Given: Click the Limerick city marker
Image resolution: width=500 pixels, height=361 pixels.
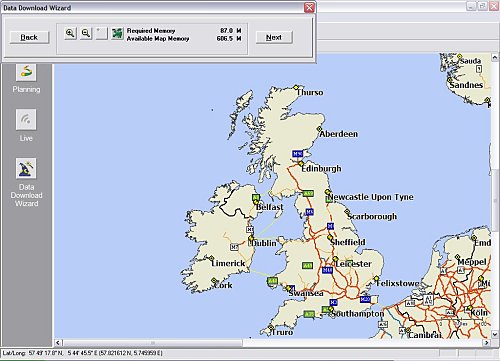Looking at the screenshot, I should [x=211, y=258].
